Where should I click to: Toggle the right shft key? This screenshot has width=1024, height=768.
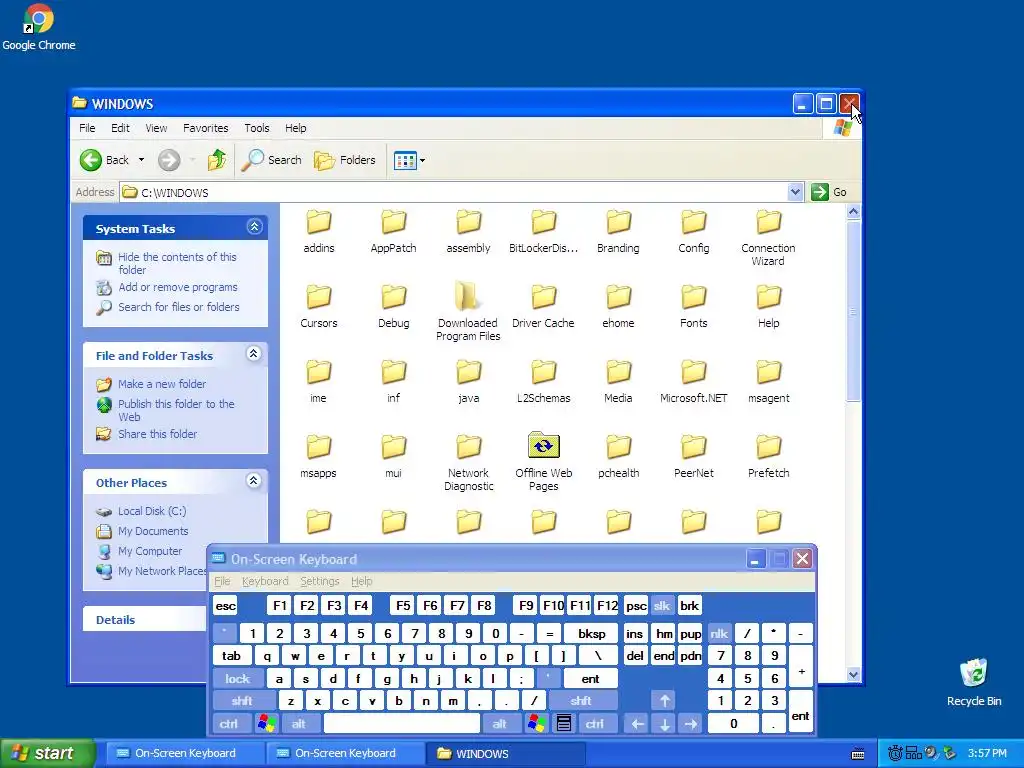582,701
